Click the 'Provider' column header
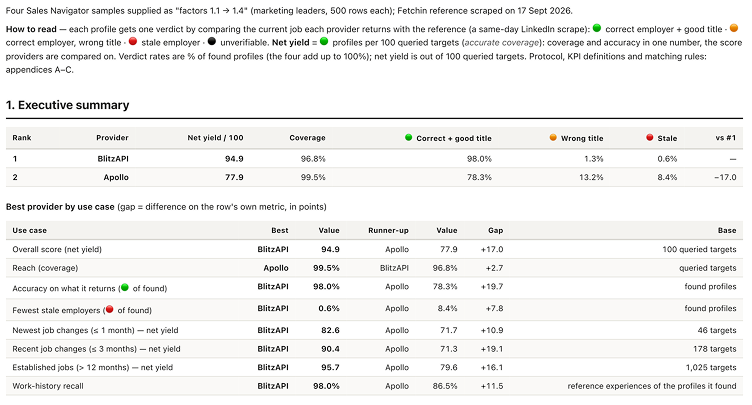 [112, 138]
